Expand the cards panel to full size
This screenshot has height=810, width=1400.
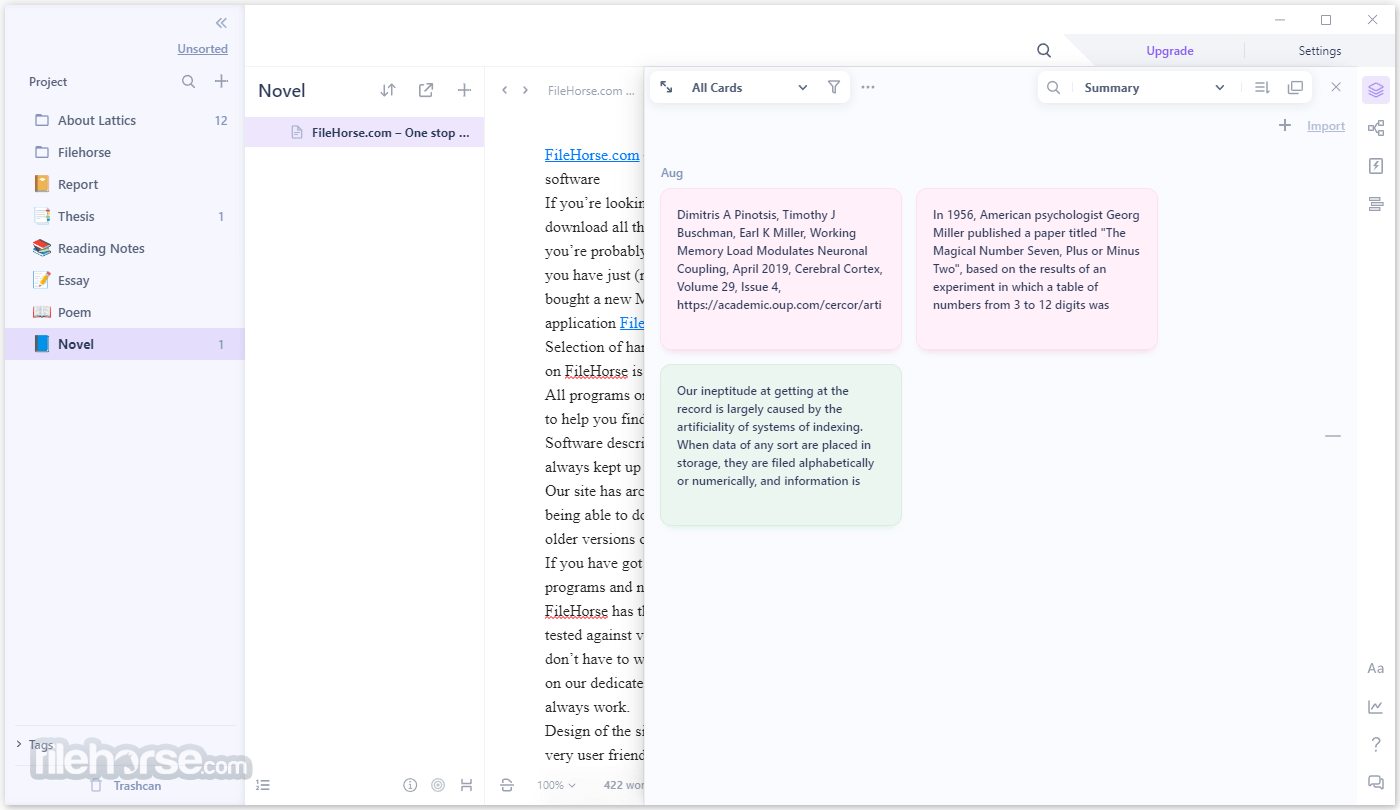667,88
